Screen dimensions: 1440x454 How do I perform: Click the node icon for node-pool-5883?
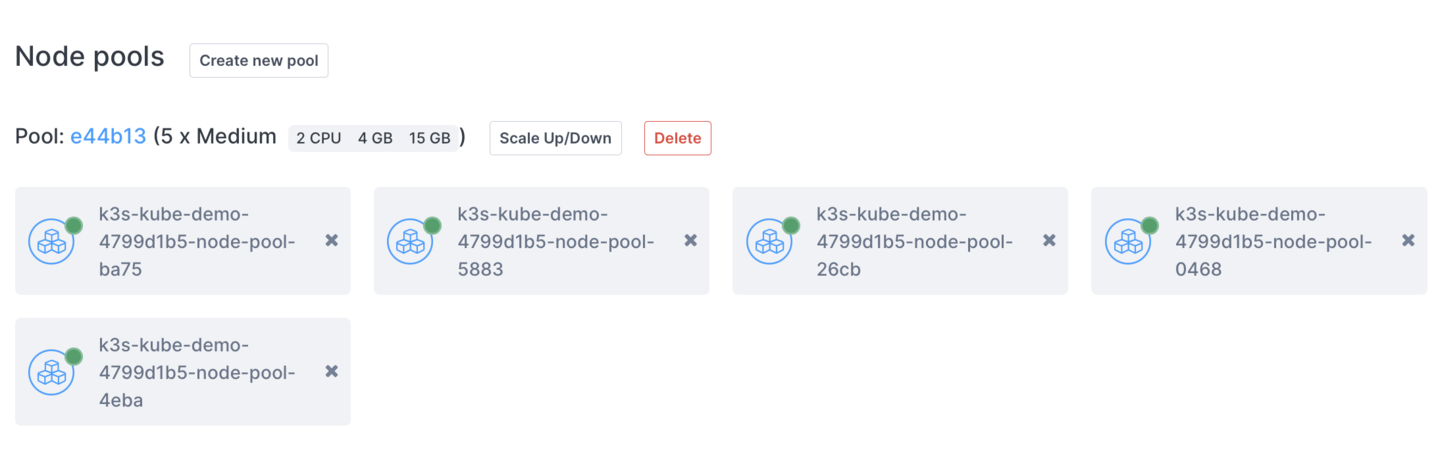click(410, 241)
